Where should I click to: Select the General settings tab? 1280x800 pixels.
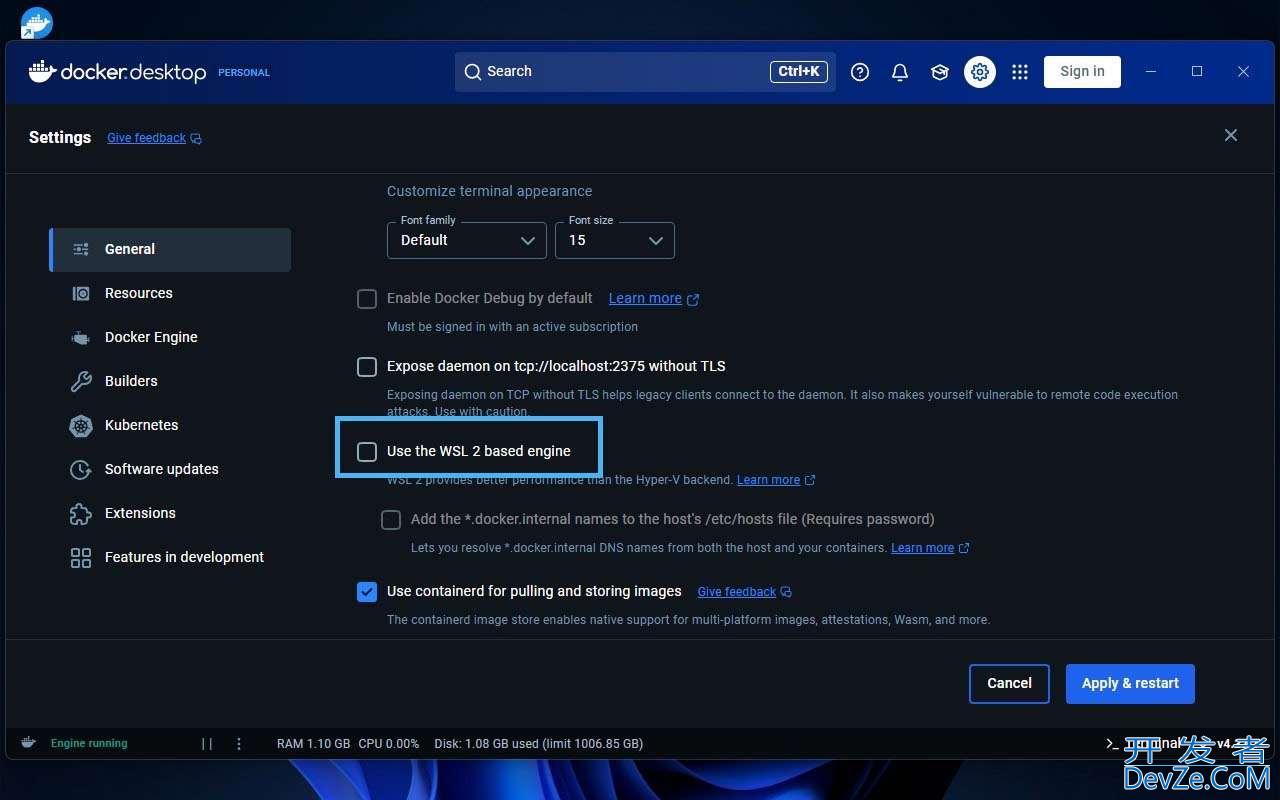click(x=170, y=249)
